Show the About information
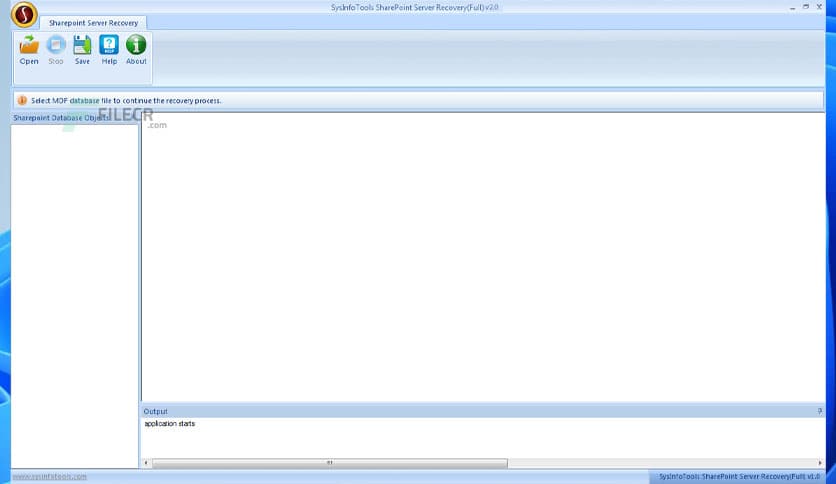This screenshot has height=484, width=836. pos(136,50)
